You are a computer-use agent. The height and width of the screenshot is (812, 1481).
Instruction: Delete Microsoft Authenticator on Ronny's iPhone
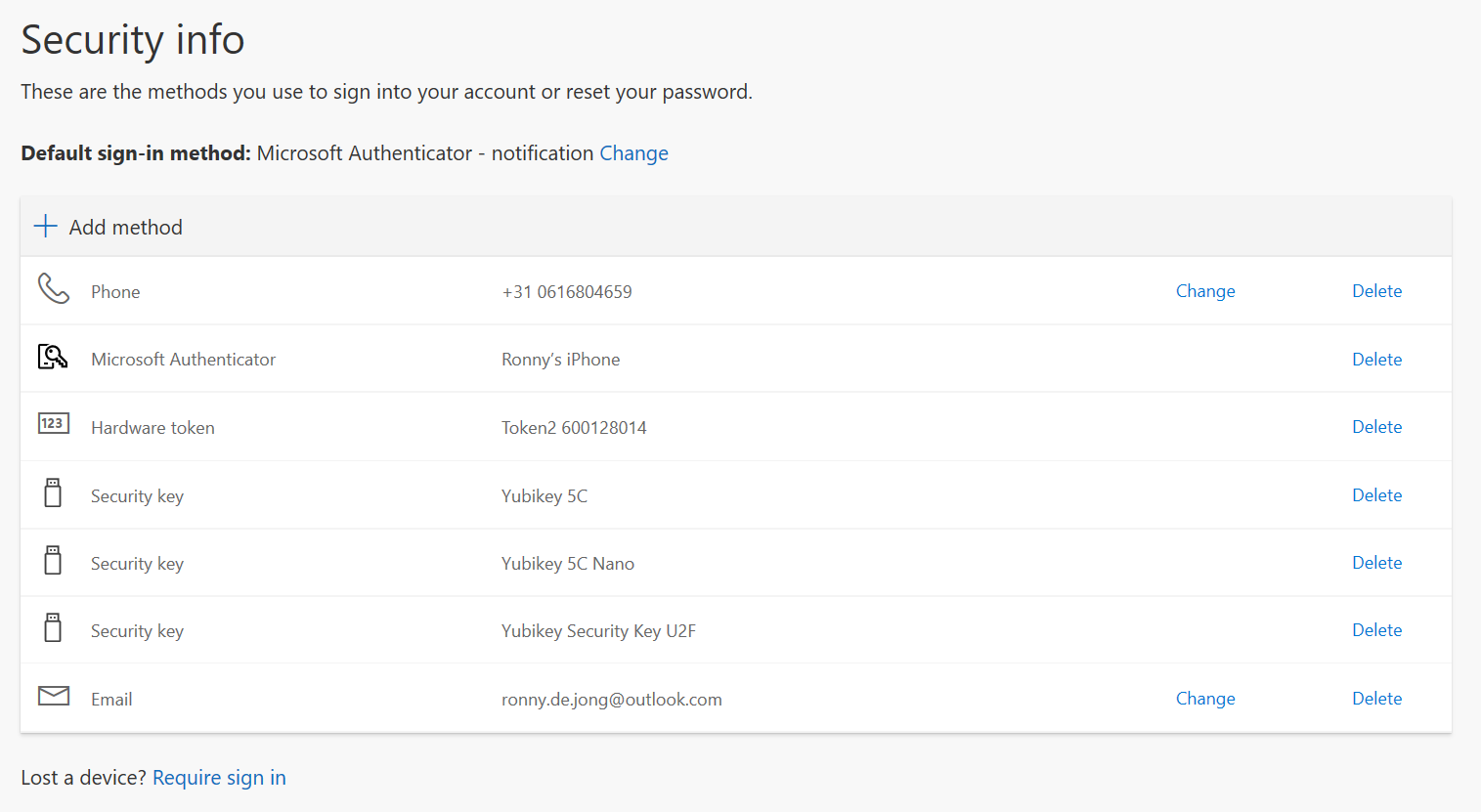[x=1376, y=360]
